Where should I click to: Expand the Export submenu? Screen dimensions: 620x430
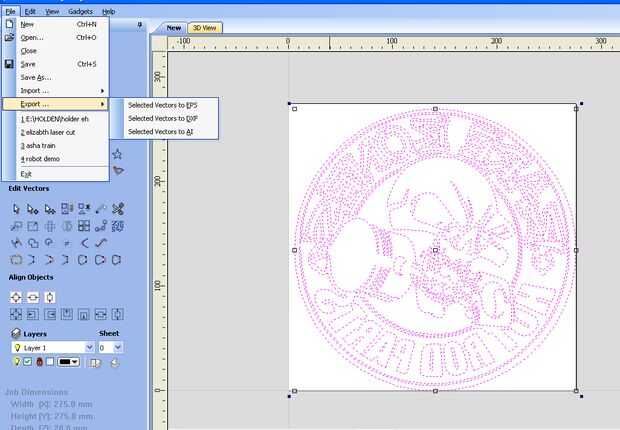[55, 104]
